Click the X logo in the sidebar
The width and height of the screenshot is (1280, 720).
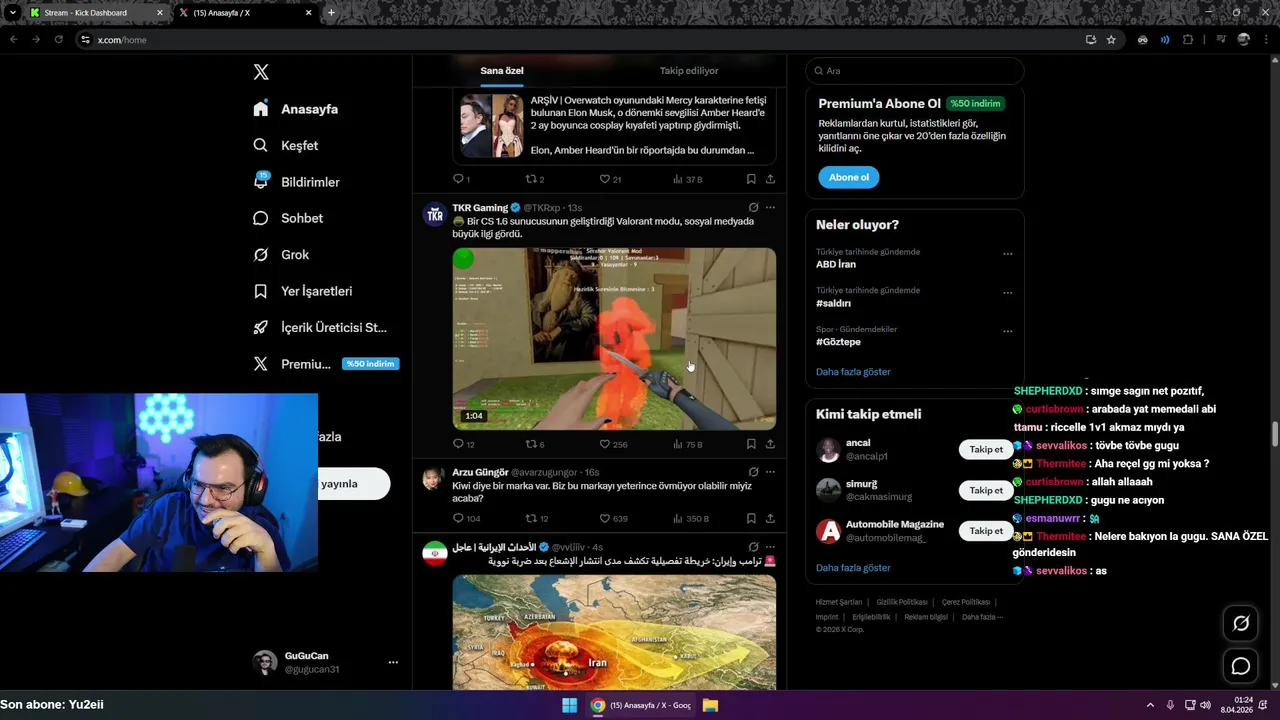[x=261, y=72]
